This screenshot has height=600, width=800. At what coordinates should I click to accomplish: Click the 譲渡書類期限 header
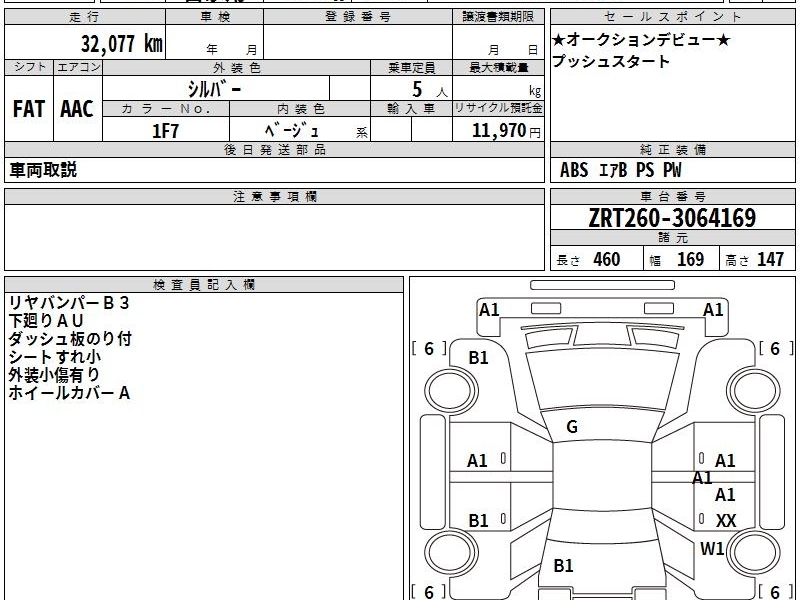pyautogui.click(x=498, y=17)
